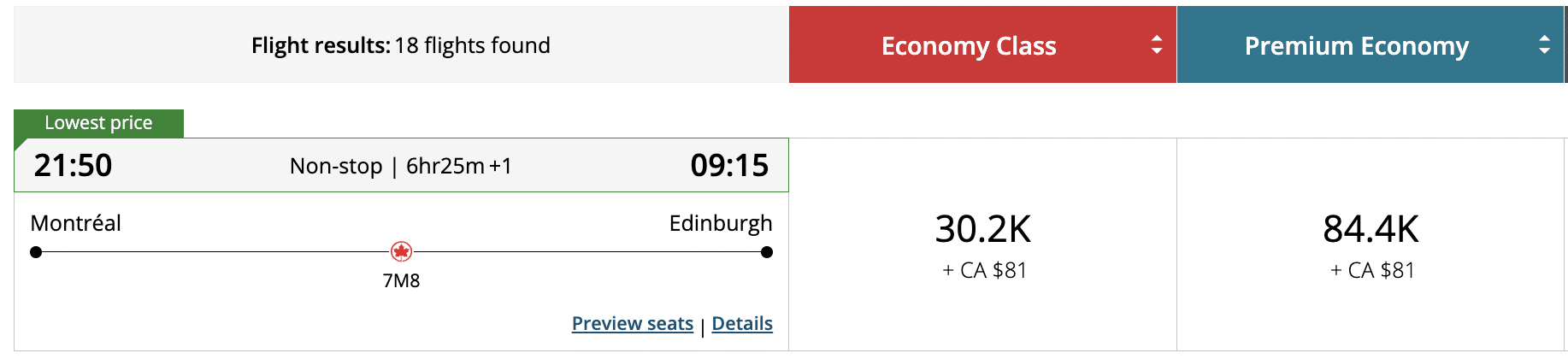The width and height of the screenshot is (1568, 359).
Task: Choose the 84.4K Premium Economy fare
Action: point(1371,229)
